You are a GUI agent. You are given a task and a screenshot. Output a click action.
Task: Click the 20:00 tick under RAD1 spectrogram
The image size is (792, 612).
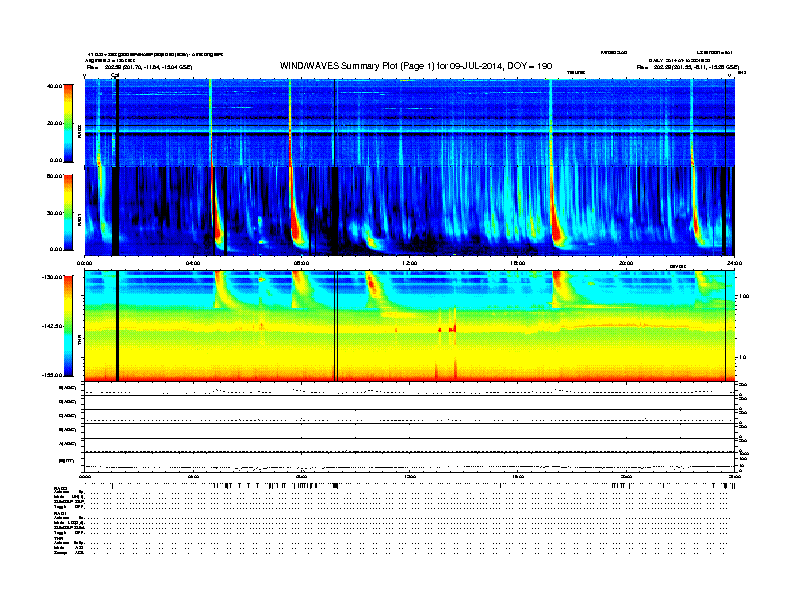pos(626,263)
